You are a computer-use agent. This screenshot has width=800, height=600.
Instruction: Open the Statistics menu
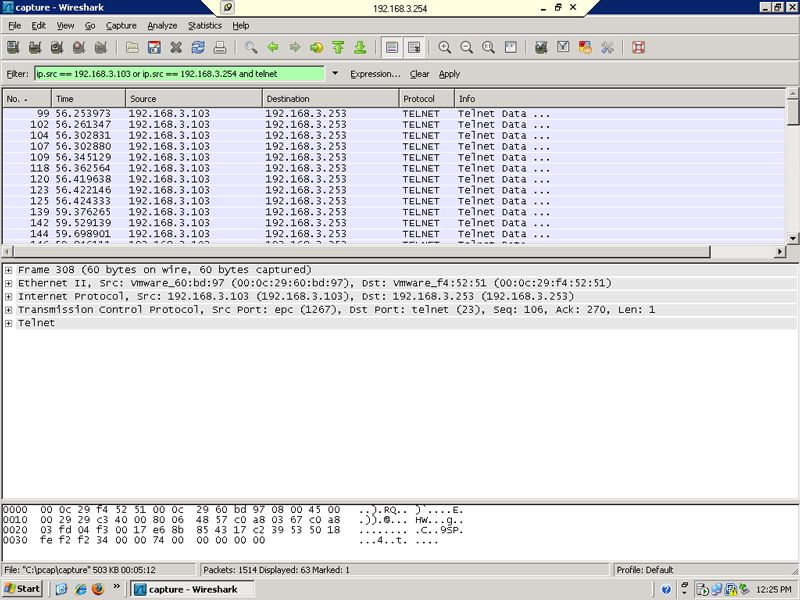[205, 26]
